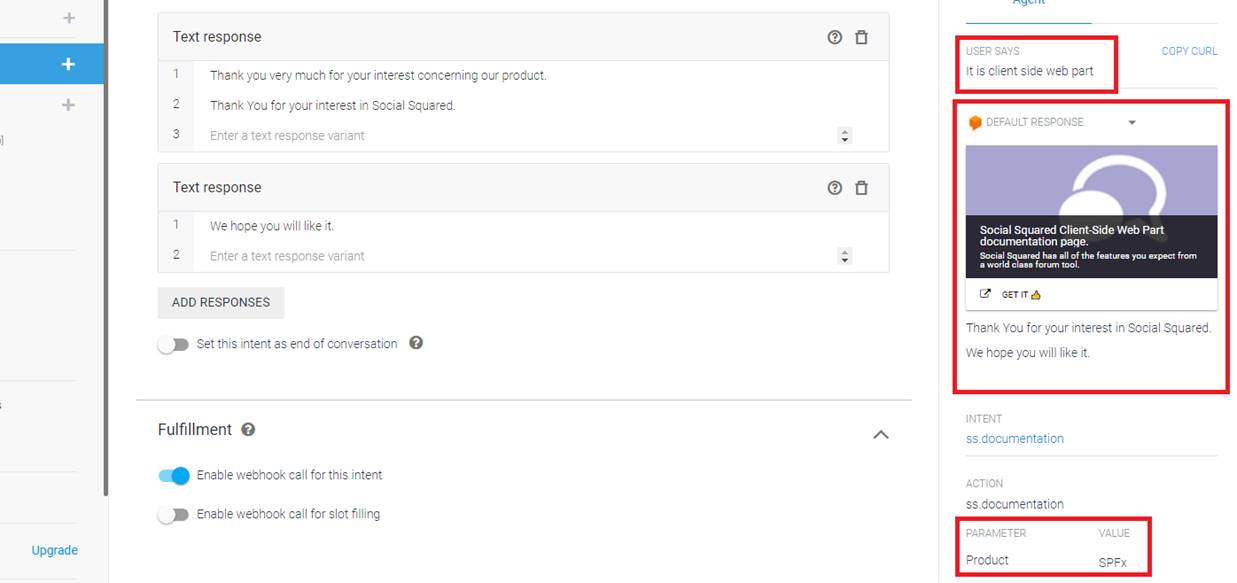
Task: Enable webhook call for slot filling
Action: click(174, 515)
